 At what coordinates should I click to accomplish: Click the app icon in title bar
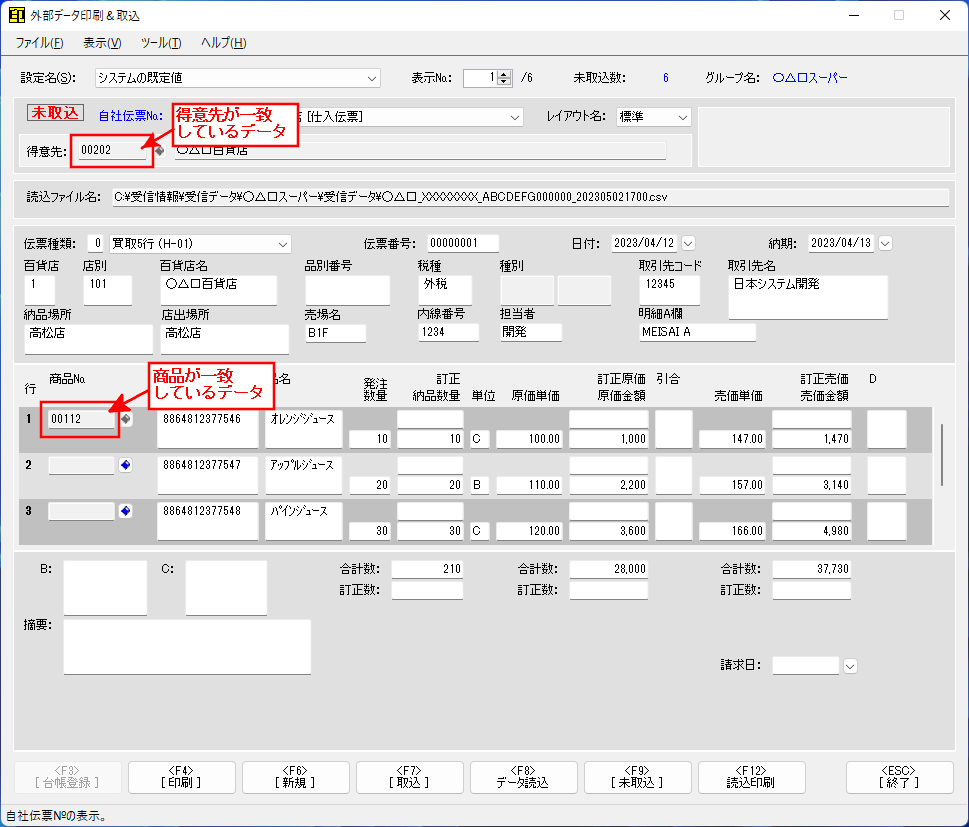pos(17,15)
